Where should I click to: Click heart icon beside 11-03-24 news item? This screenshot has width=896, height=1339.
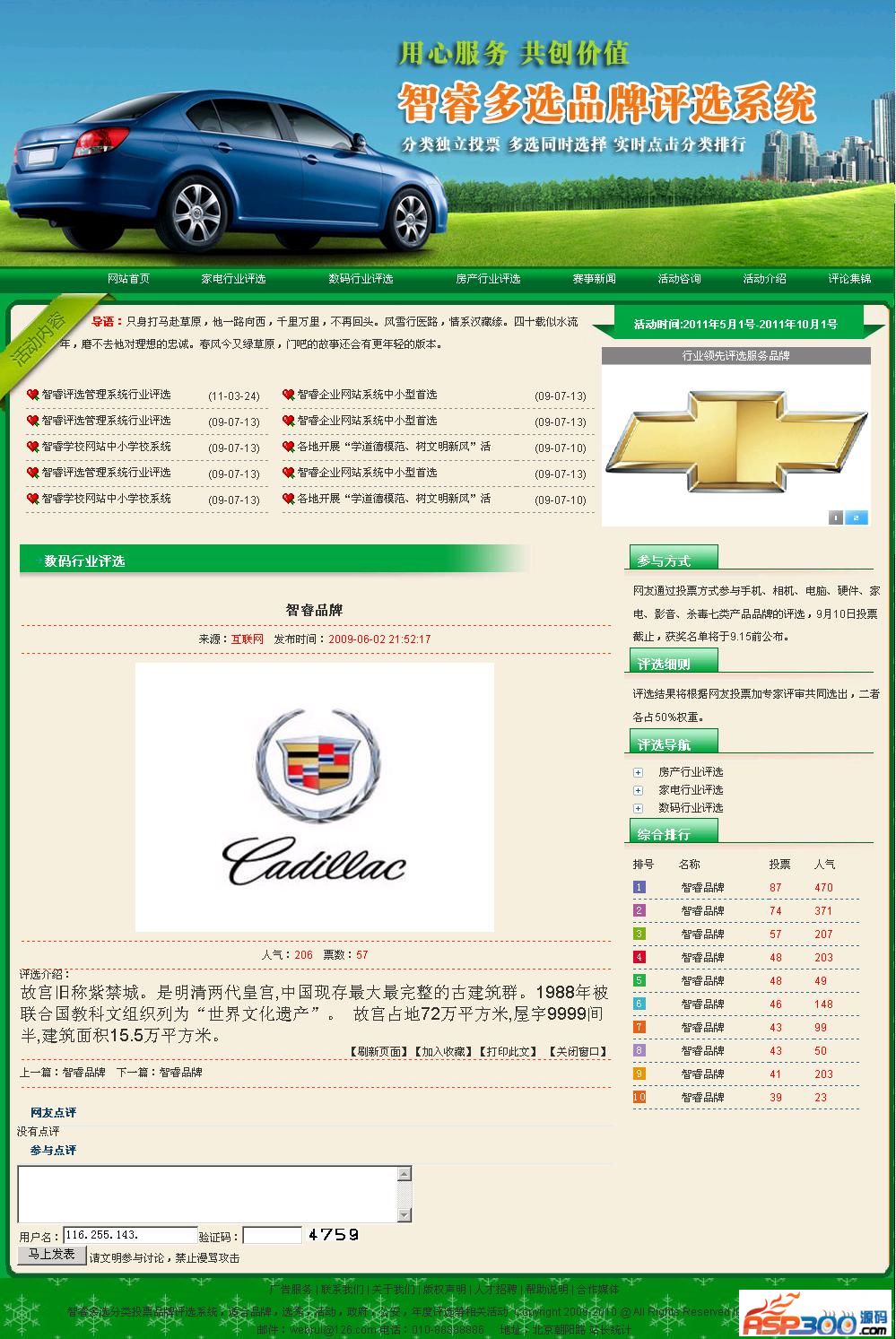32,395
